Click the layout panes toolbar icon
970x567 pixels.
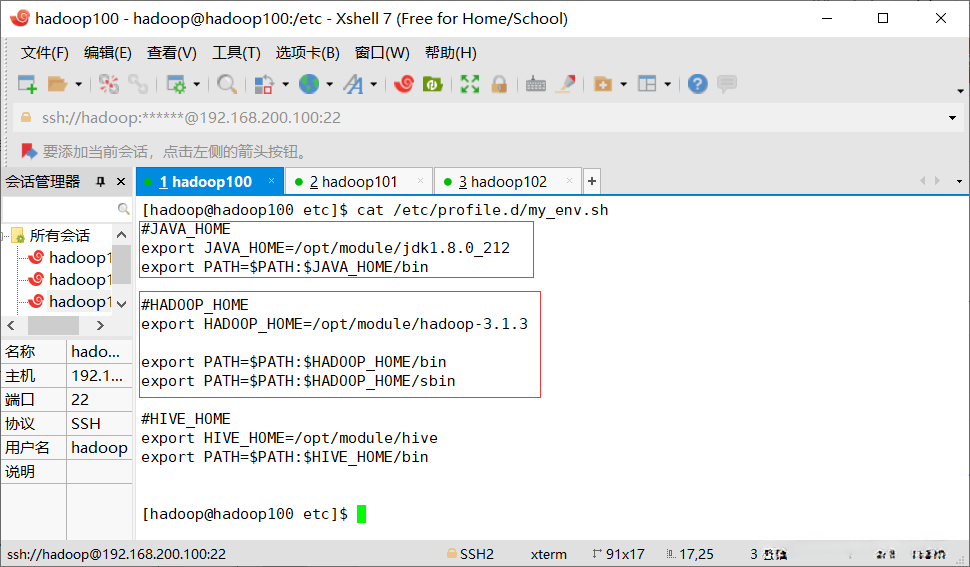647,84
